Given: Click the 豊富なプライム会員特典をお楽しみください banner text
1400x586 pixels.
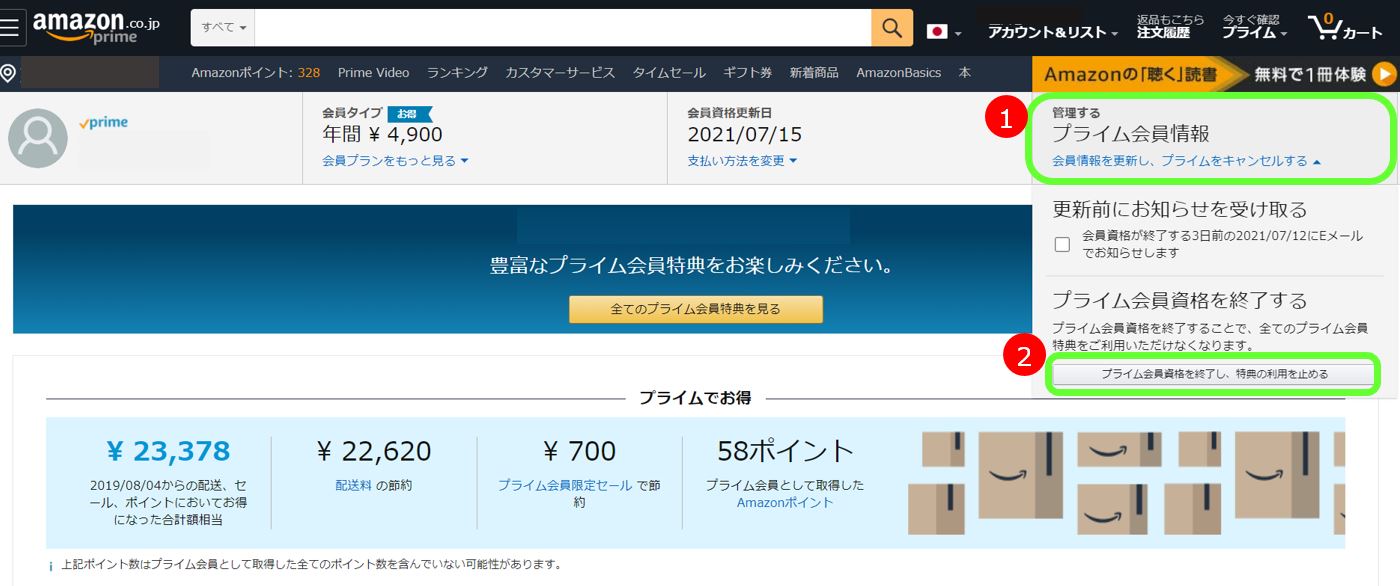Looking at the screenshot, I should pos(691,267).
